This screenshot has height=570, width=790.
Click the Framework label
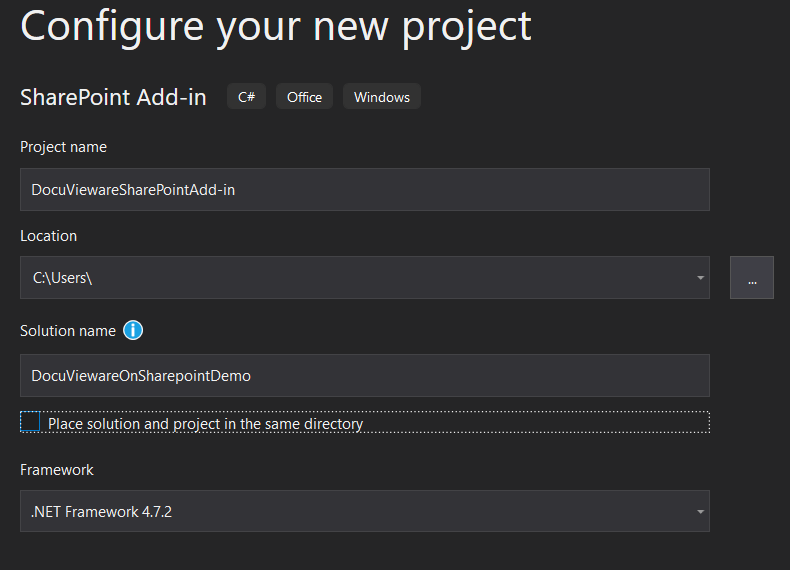(x=57, y=470)
